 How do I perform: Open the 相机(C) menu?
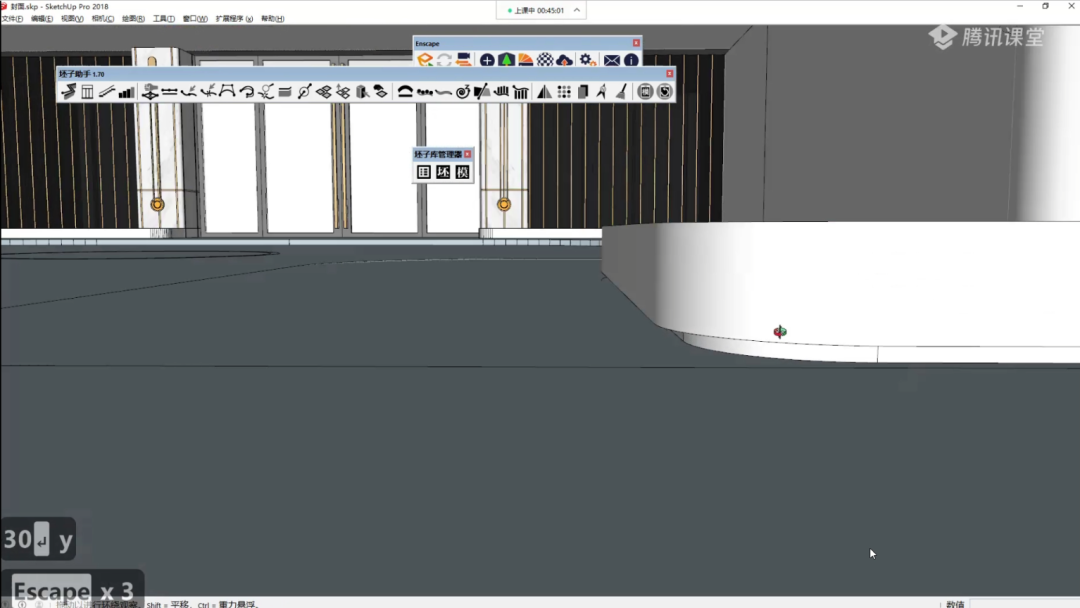click(103, 19)
